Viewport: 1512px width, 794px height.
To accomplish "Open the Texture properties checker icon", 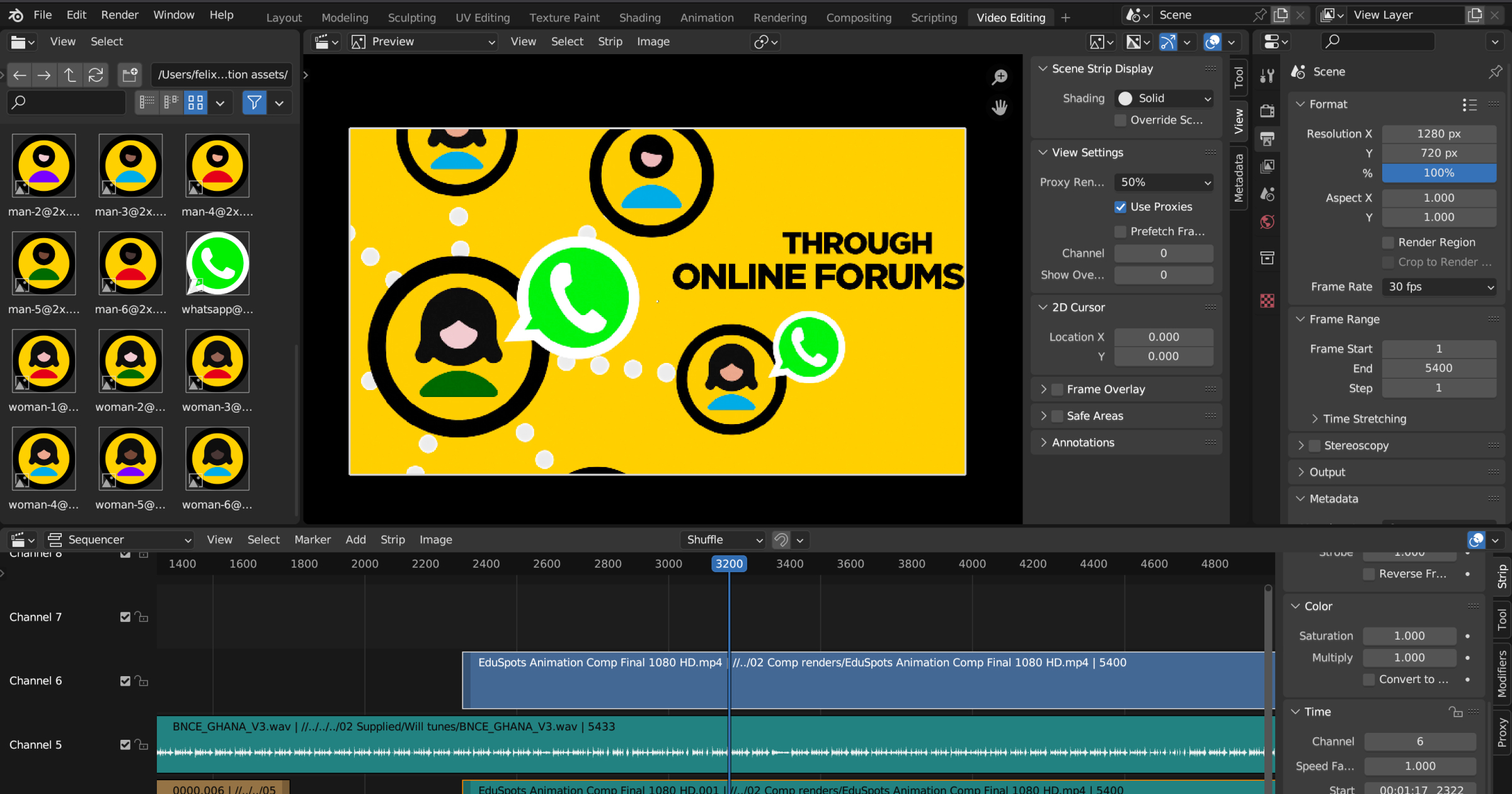I will (1268, 301).
